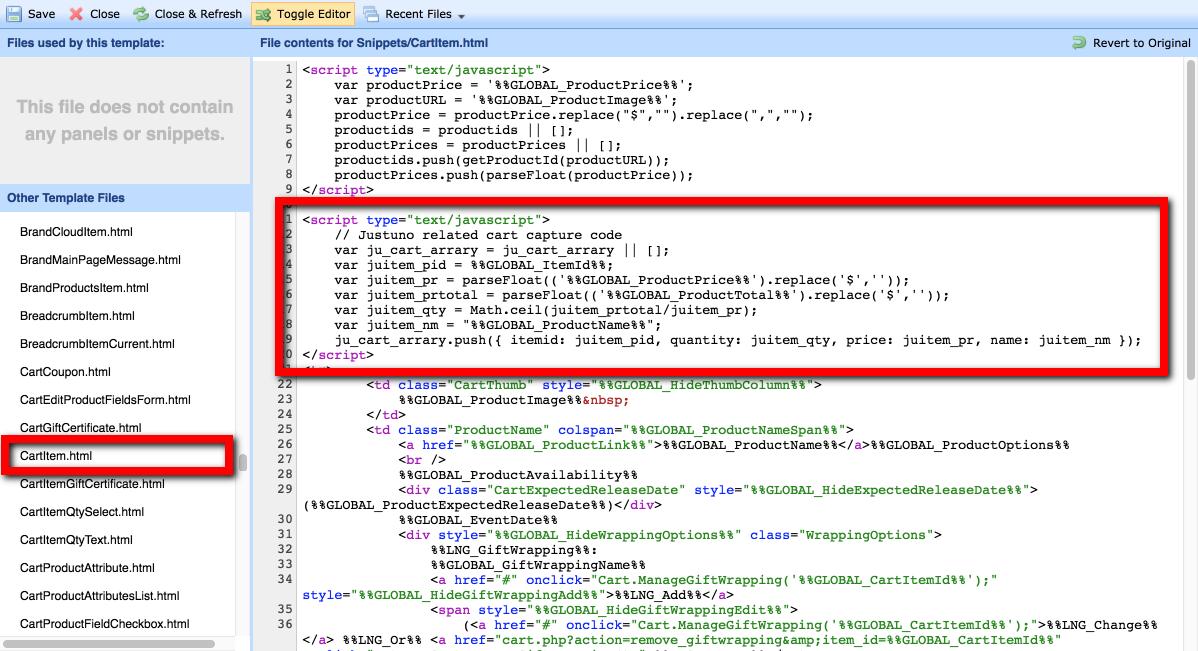Click the Close & Refresh green arrows icon
This screenshot has height=651, width=1198.
pos(143,13)
